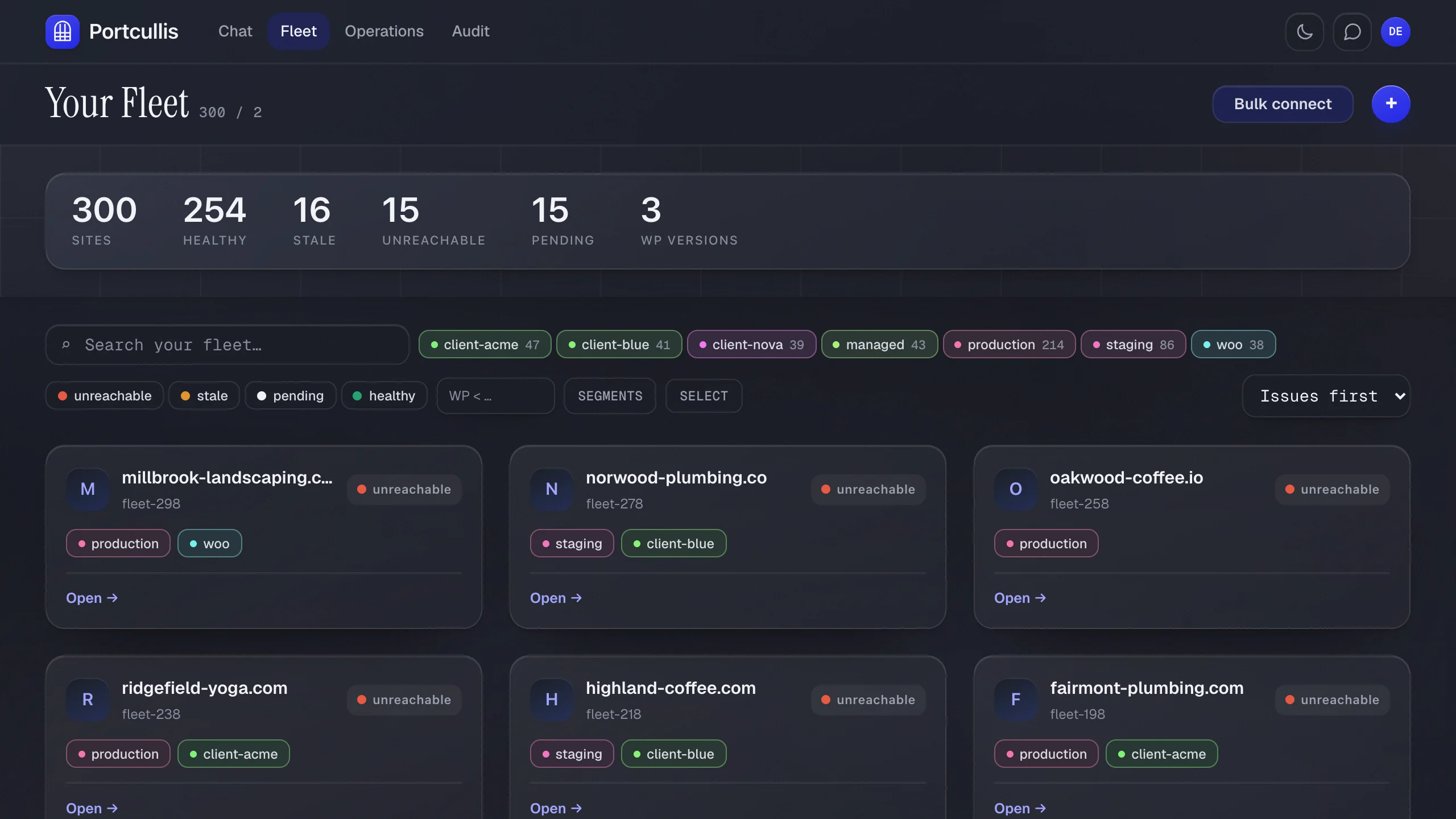Click the 3 WP VERSIONS stat
Image resolution: width=1456 pixels, height=819 pixels.
click(689, 220)
